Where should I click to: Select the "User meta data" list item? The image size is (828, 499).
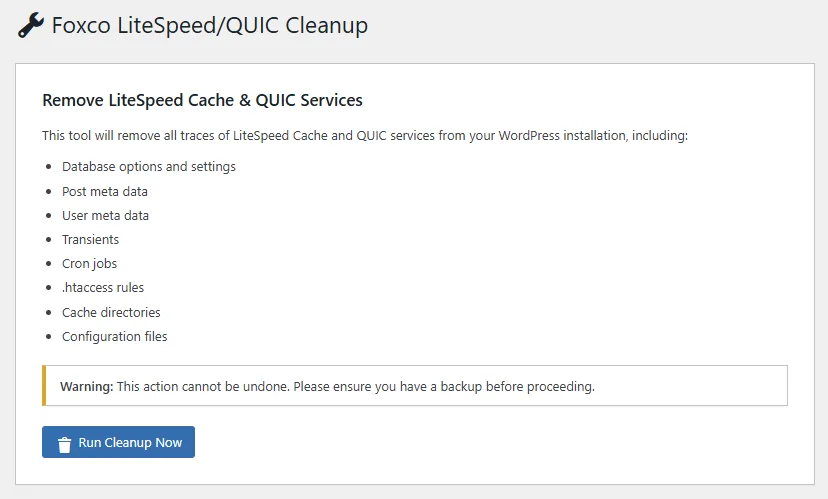click(x=105, y=215)
